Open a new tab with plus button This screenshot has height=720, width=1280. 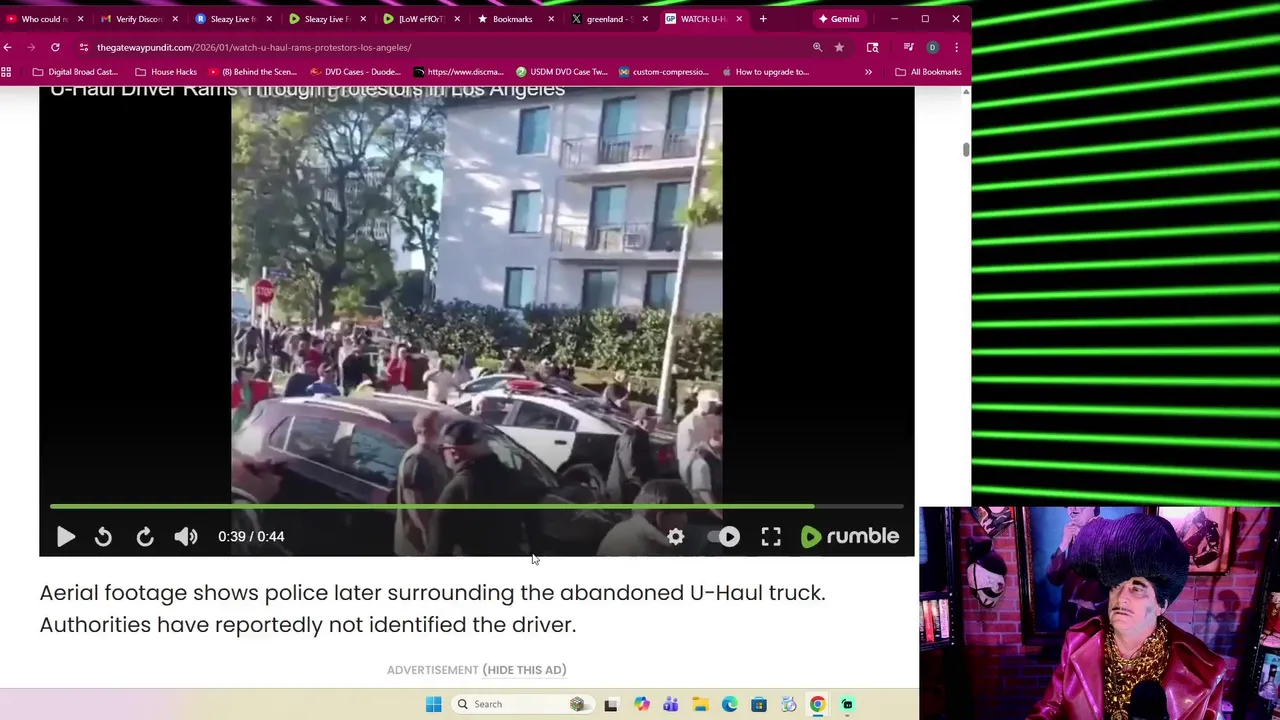point(763,19)
